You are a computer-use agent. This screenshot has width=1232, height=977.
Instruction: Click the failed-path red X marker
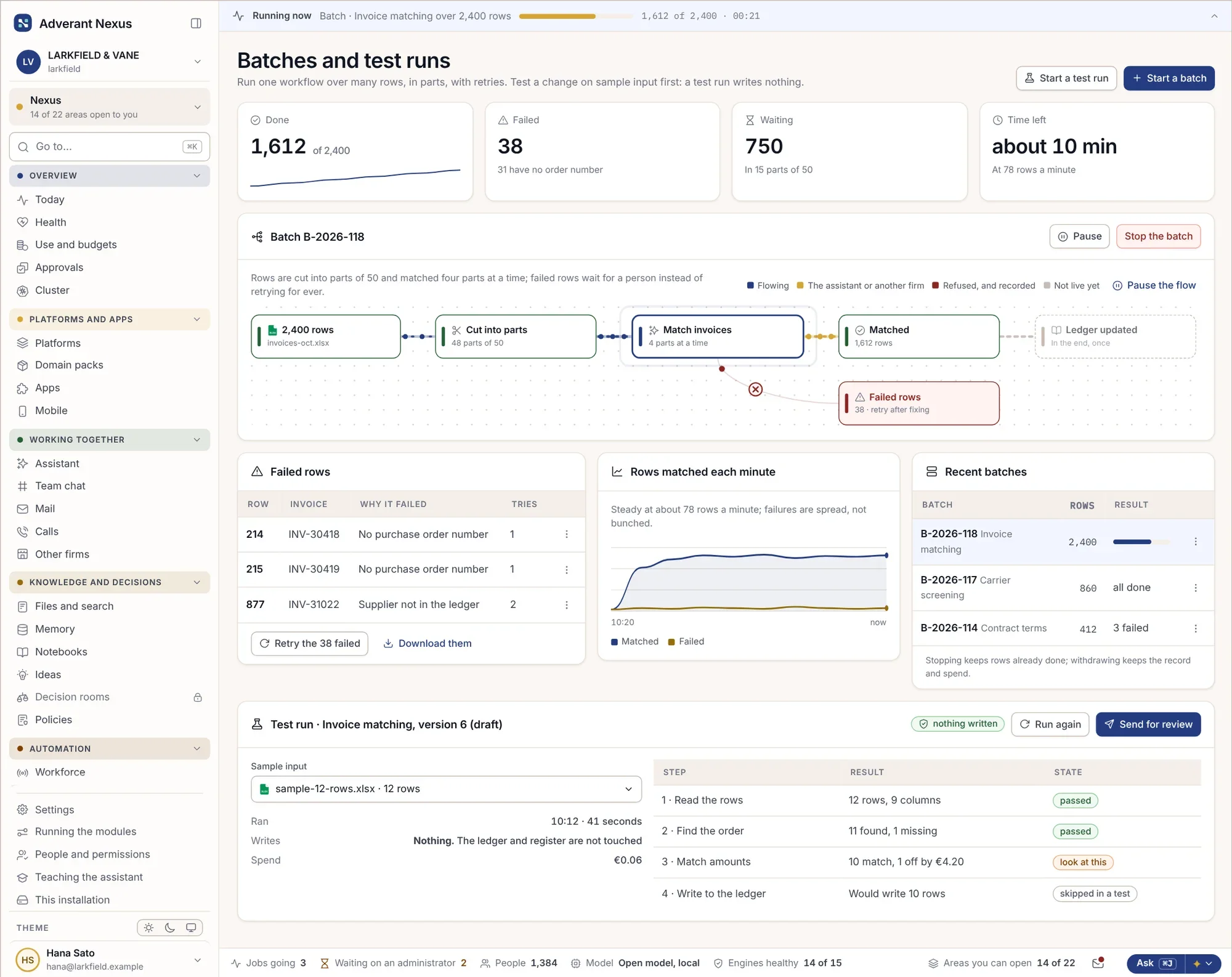coord(755,389)
